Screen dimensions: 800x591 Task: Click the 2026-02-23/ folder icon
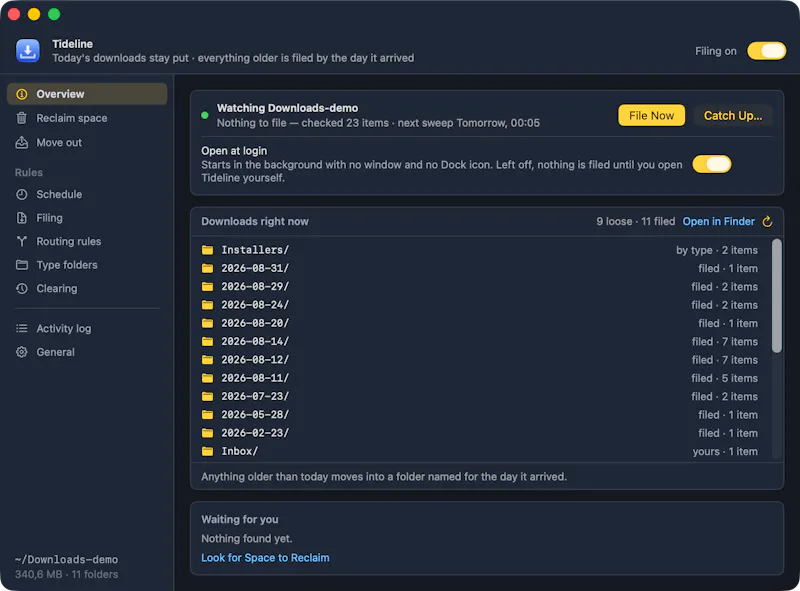coord(207,433)
